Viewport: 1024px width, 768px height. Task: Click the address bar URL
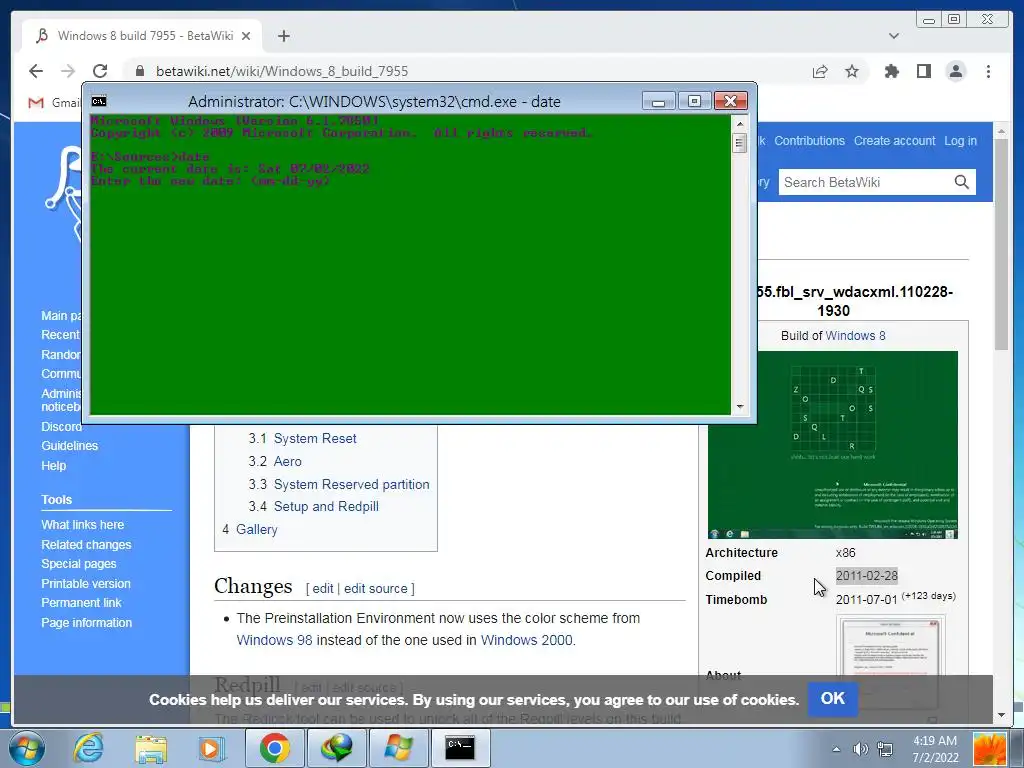(281, 71)
